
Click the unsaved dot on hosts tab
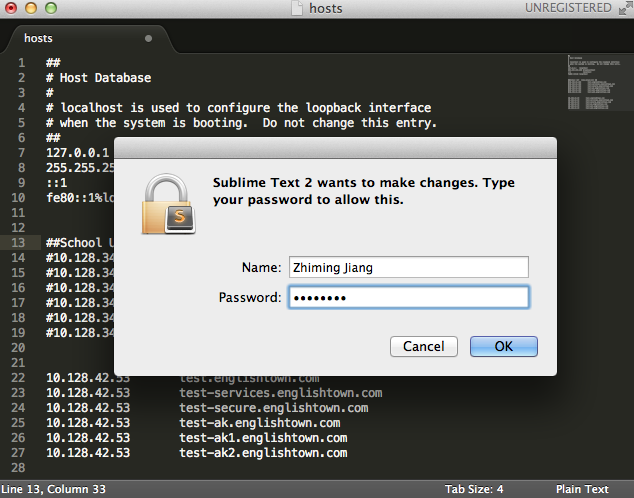(x=148, y=38)
